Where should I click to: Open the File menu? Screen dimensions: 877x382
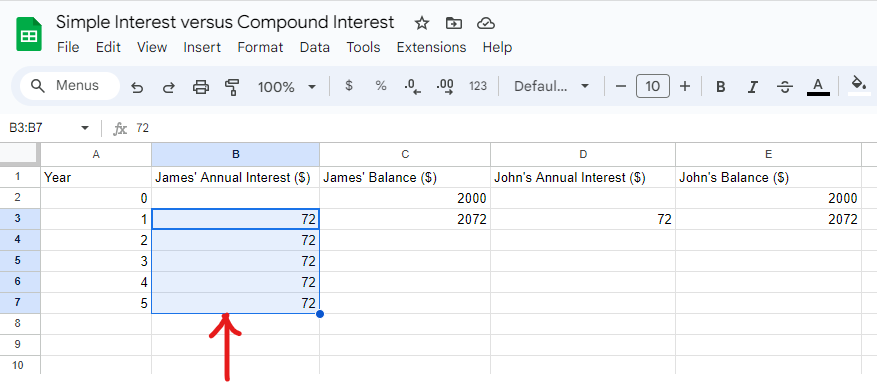[68, 48]
